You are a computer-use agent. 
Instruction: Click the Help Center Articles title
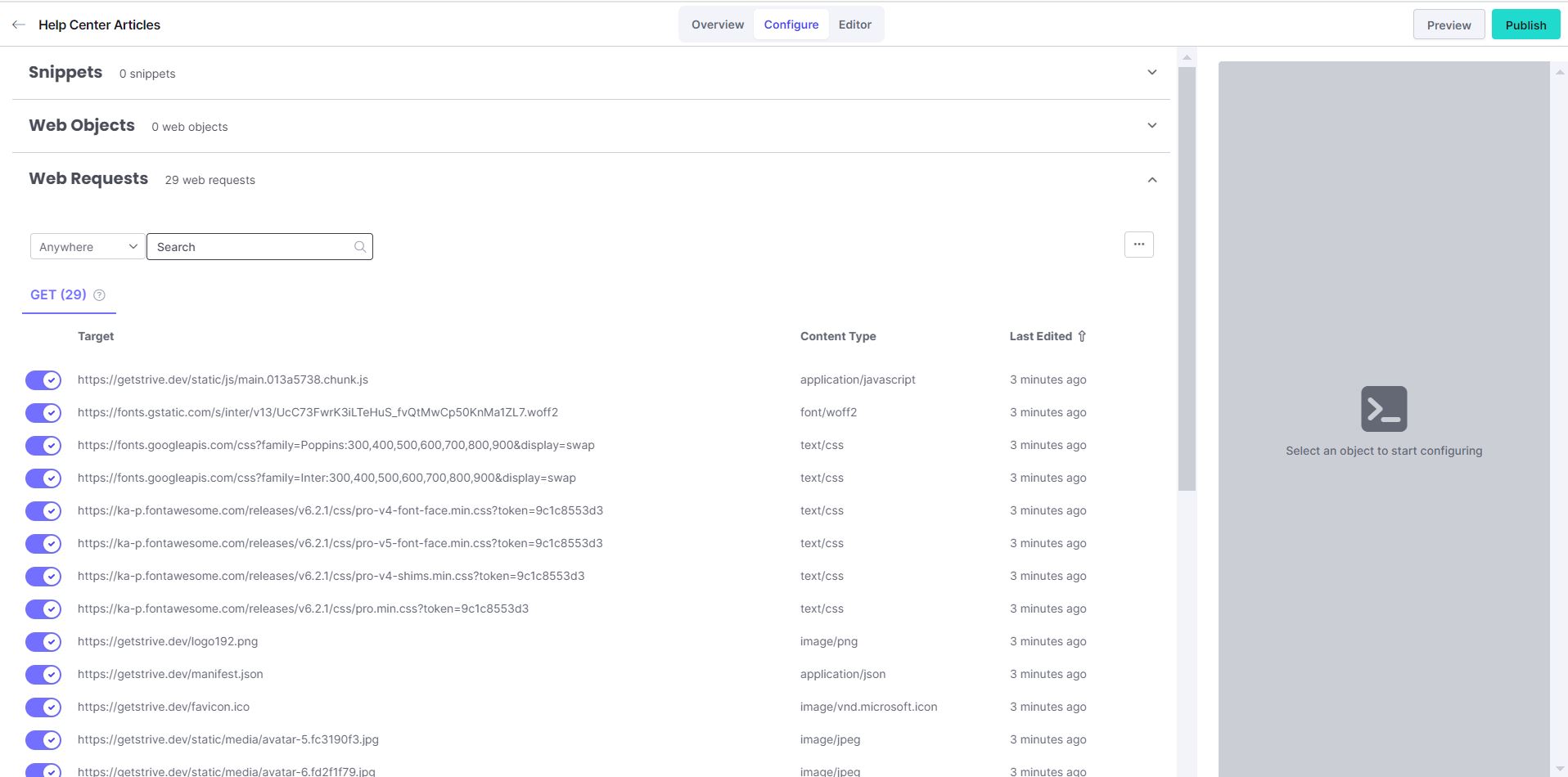[99, 25]
